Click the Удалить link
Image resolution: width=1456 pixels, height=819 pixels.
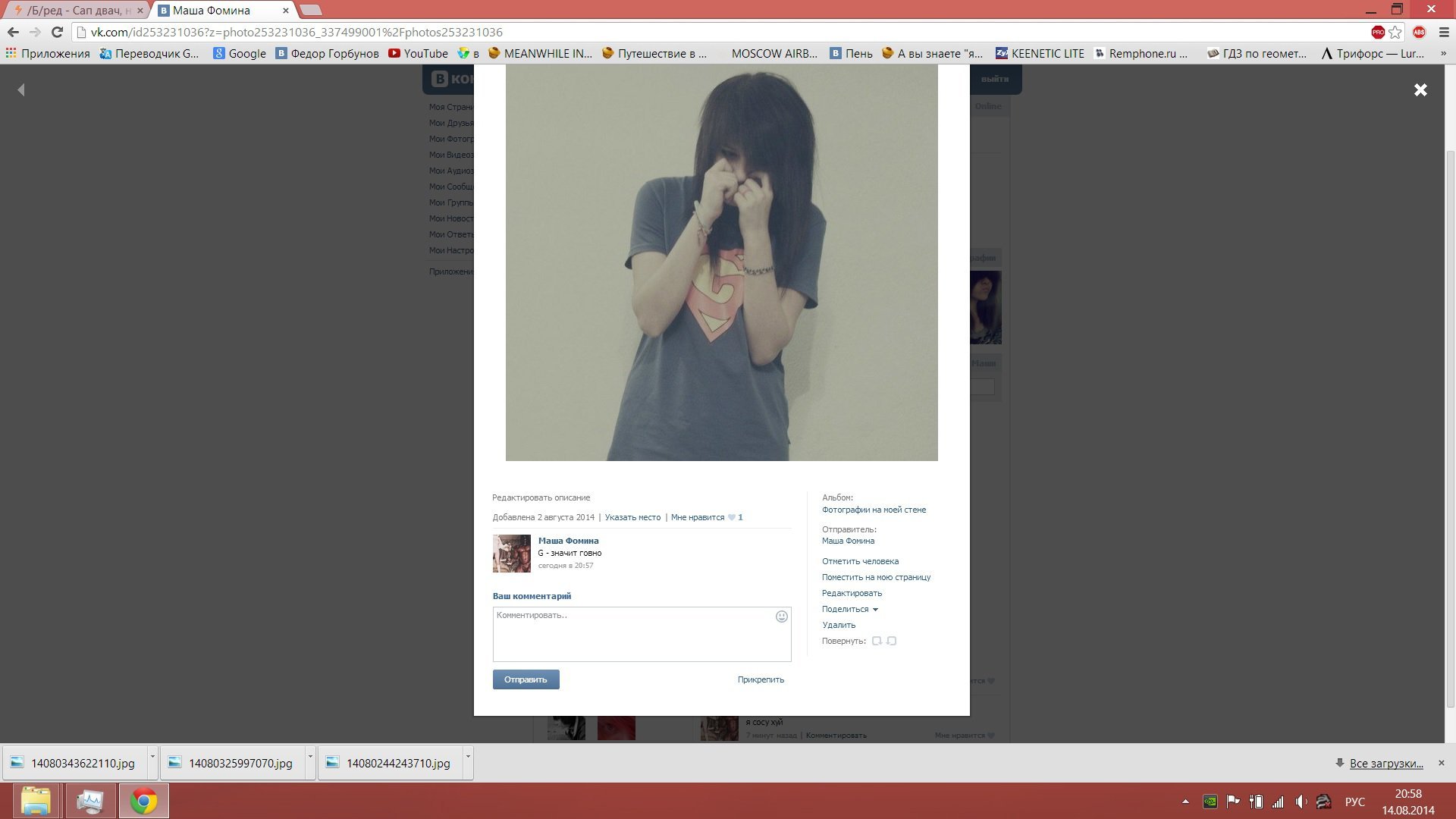coord(839,626)
